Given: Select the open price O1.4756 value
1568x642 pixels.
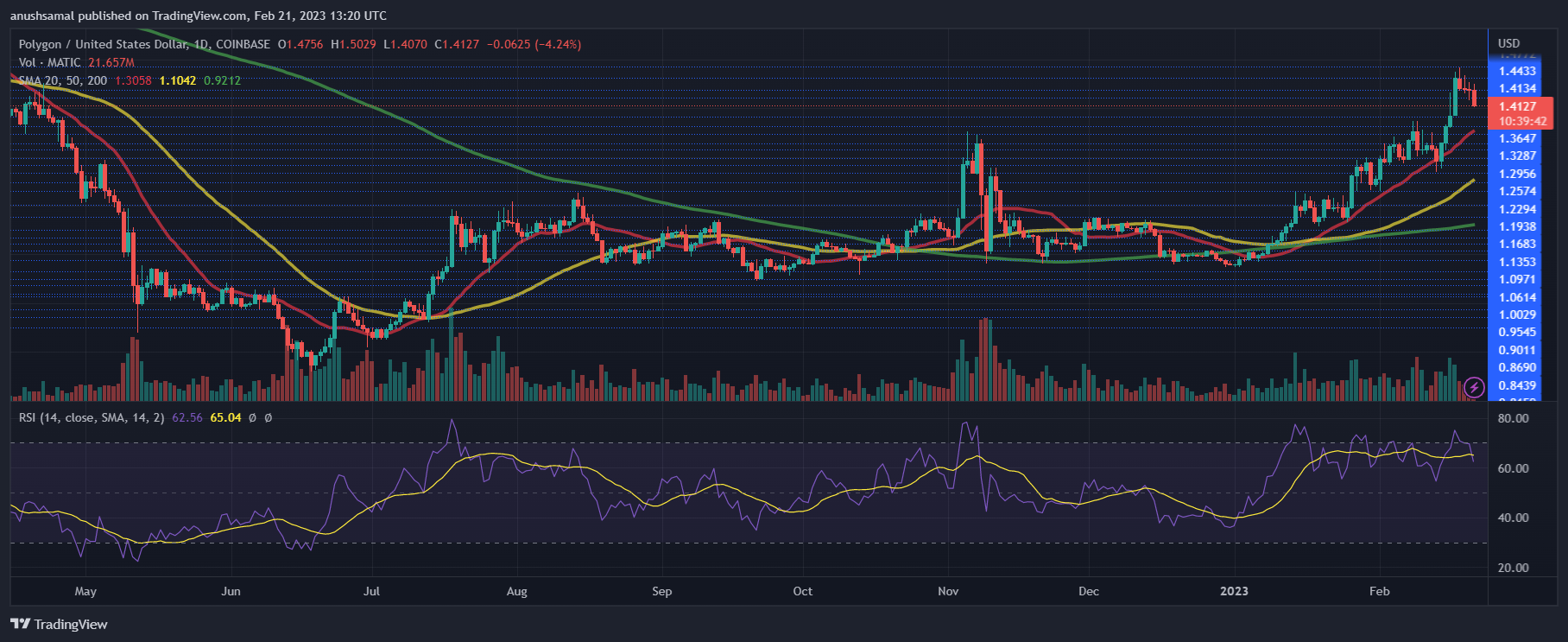Looking at the screenshot, I should pyautogui.click(x=300, y=44).
